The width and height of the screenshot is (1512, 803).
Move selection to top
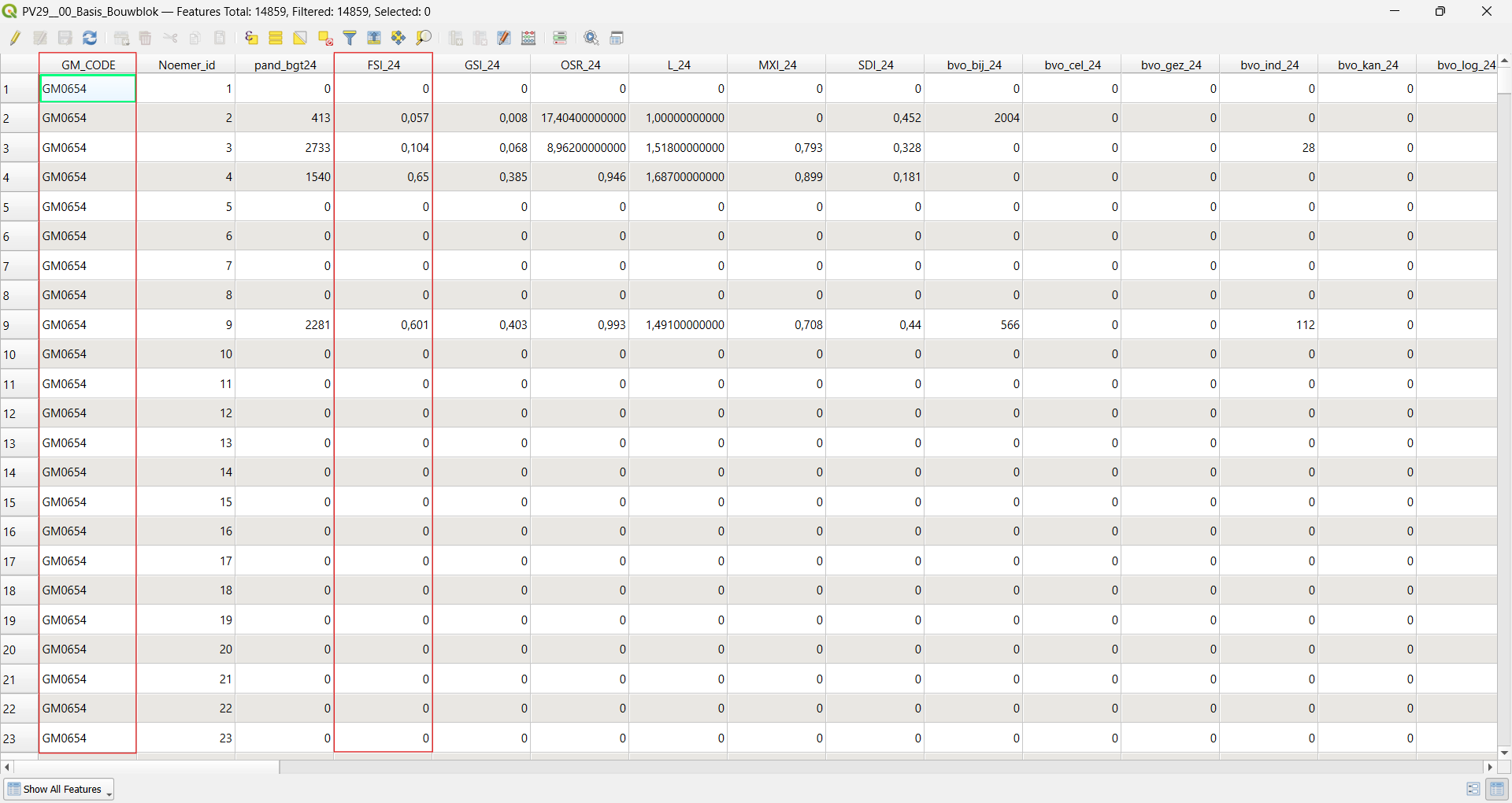374,38
